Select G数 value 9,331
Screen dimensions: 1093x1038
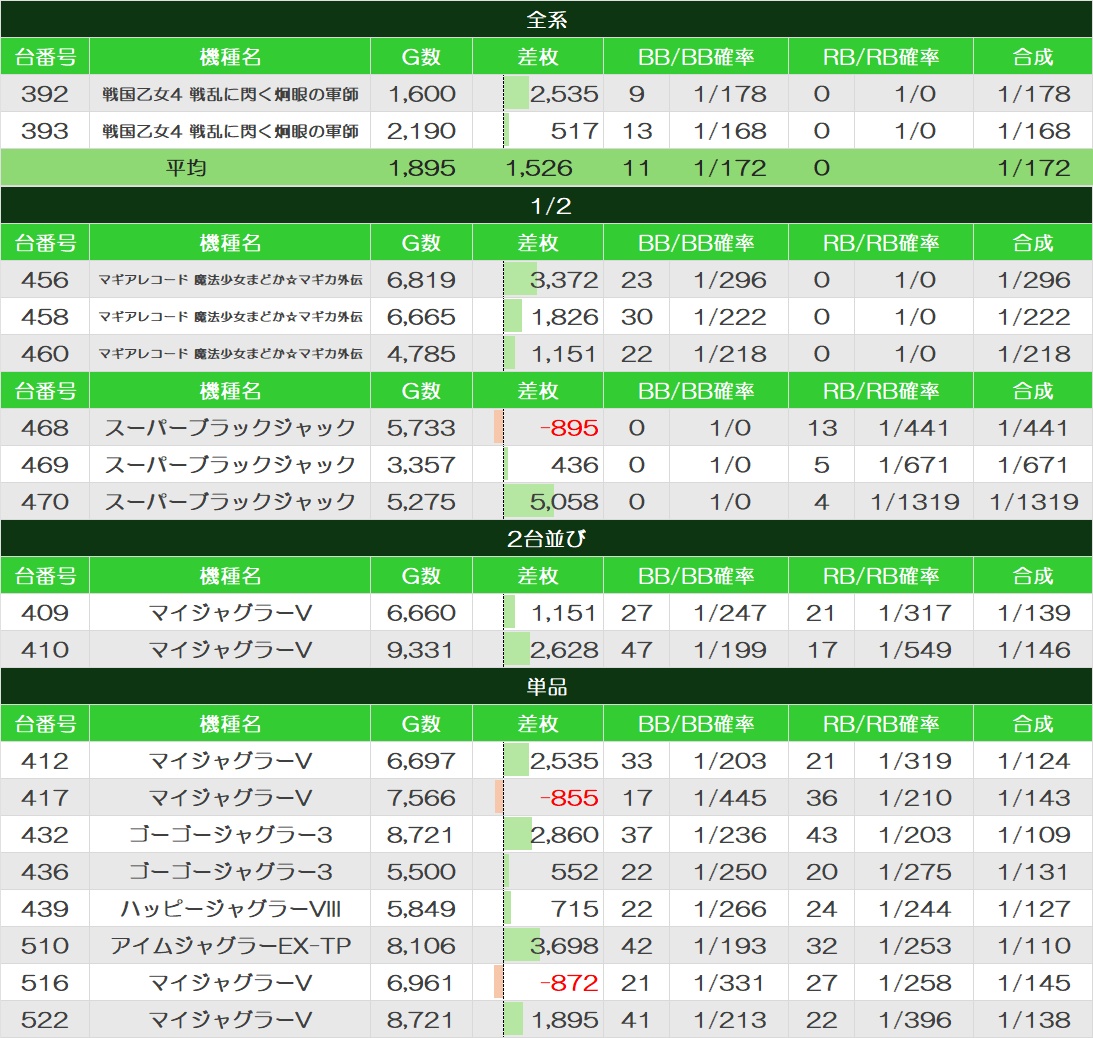(x=420, y=649)
